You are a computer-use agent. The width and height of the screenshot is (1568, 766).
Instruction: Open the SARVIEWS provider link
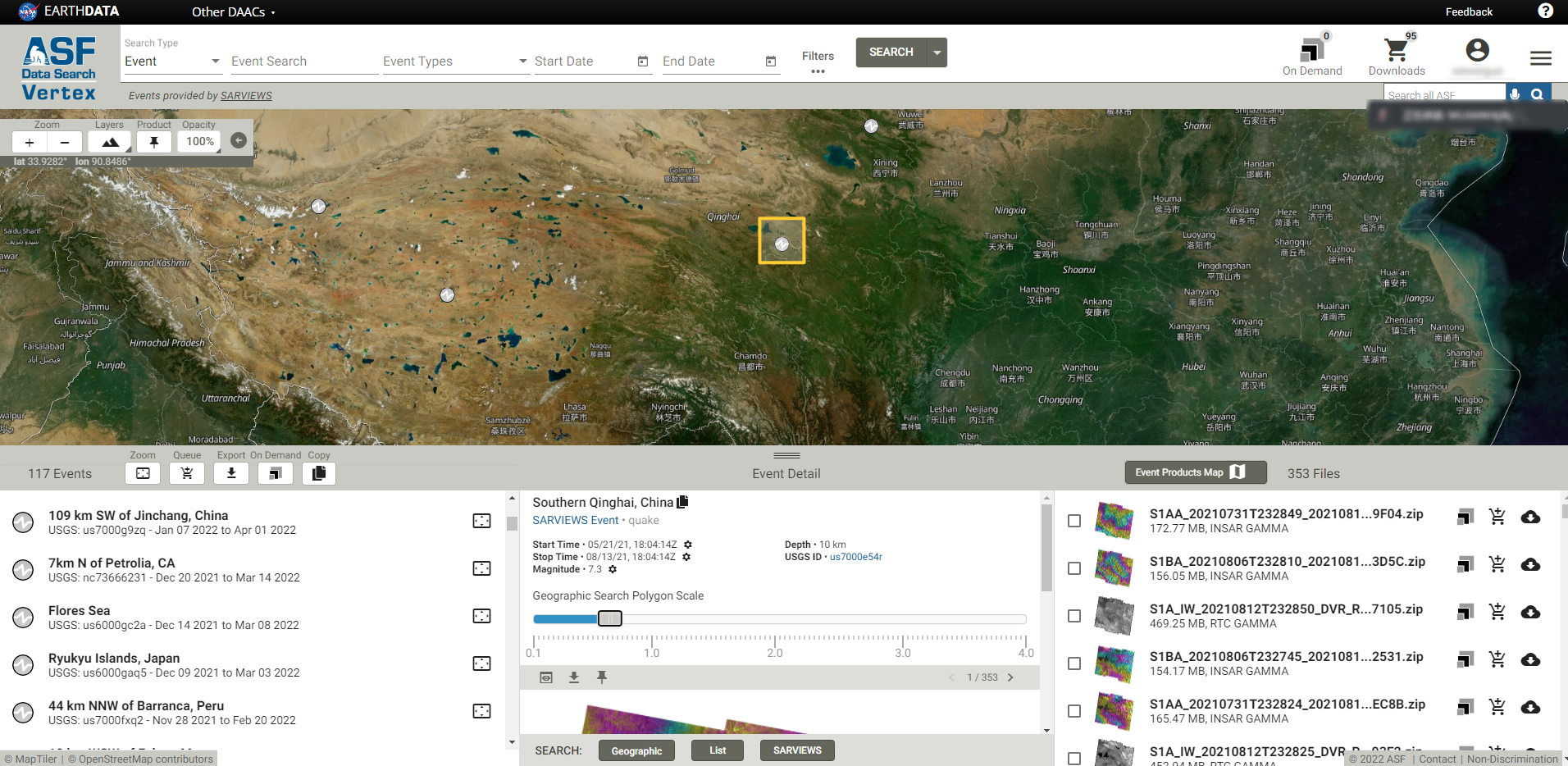246,96
